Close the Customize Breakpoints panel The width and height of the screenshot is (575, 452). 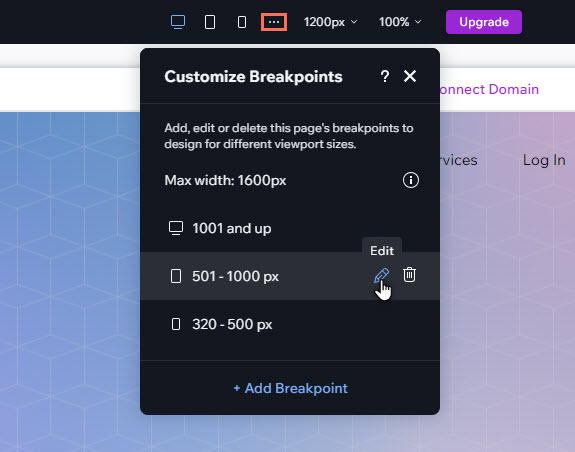point(410,76)
